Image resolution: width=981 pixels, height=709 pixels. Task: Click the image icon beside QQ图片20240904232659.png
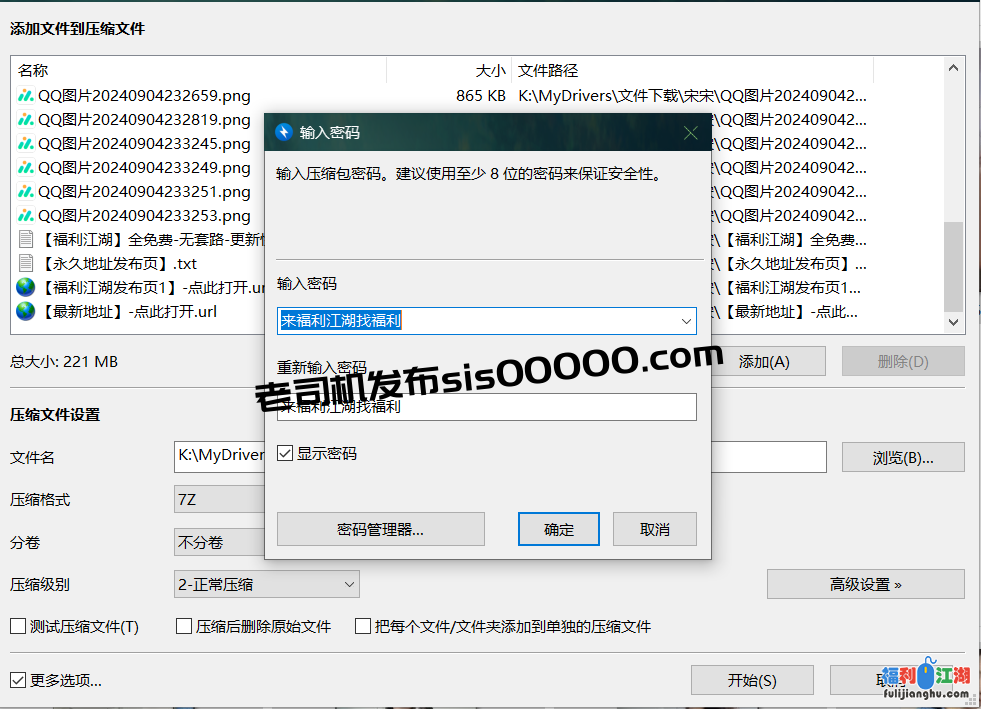coord(23,95)
